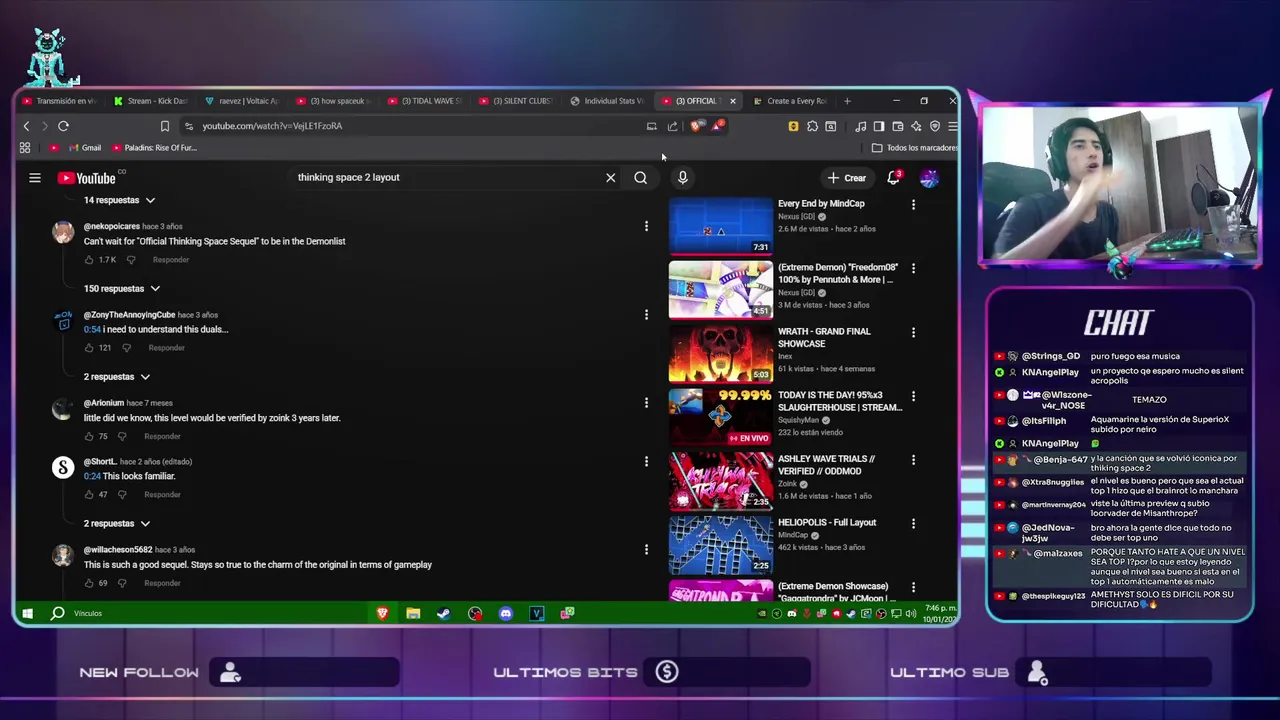Open the Brave Rewards icon
The image size is (1280, 720).
(x=717, y=126)
